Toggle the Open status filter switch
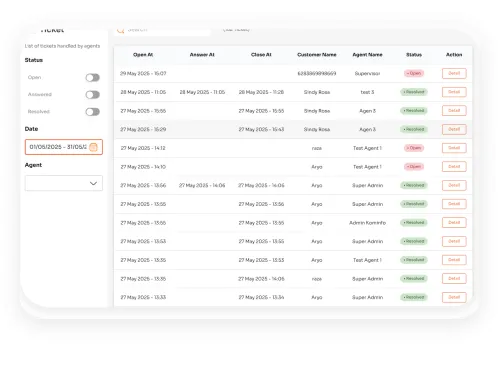 click(x=92, y=78)
